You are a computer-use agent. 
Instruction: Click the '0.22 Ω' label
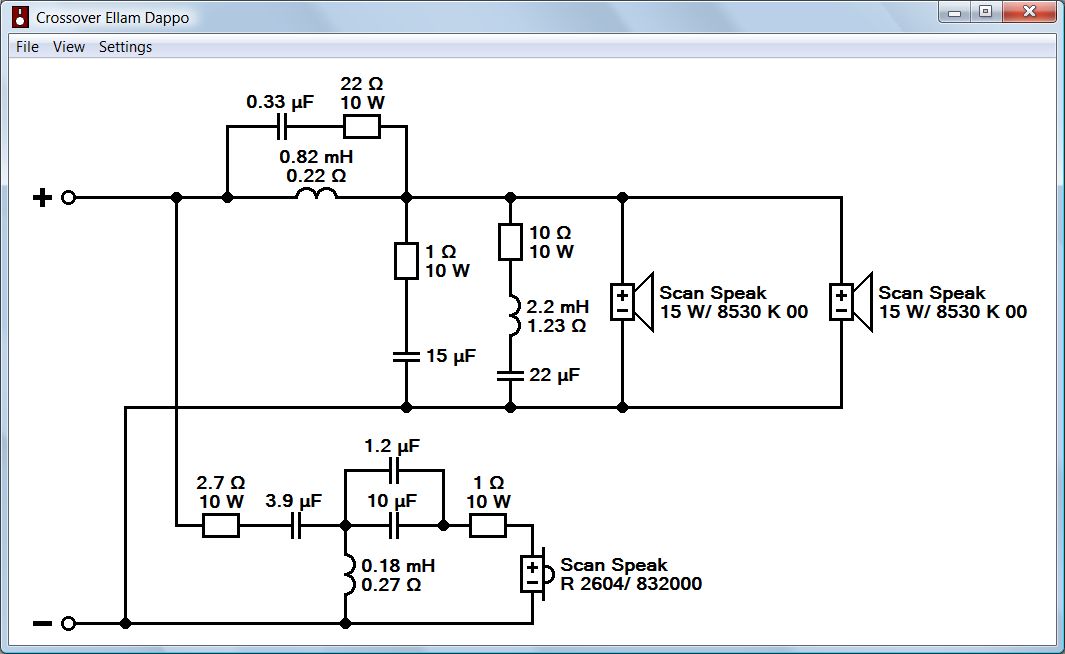coord(316,176)
